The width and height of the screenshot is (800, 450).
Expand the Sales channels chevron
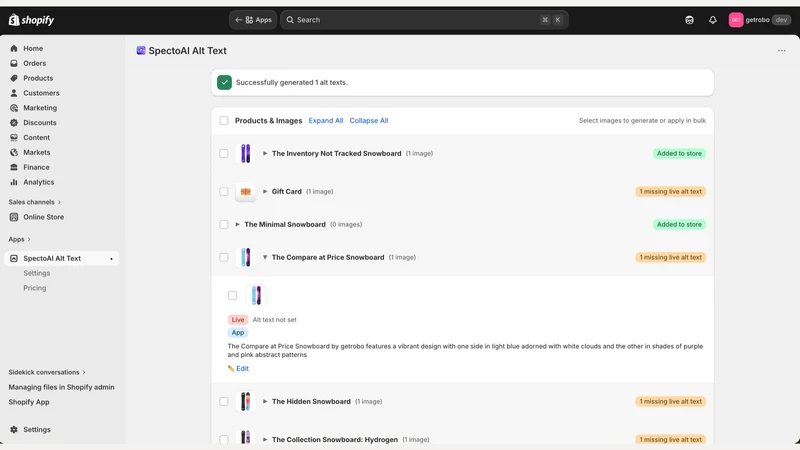[x=59, y=202]
